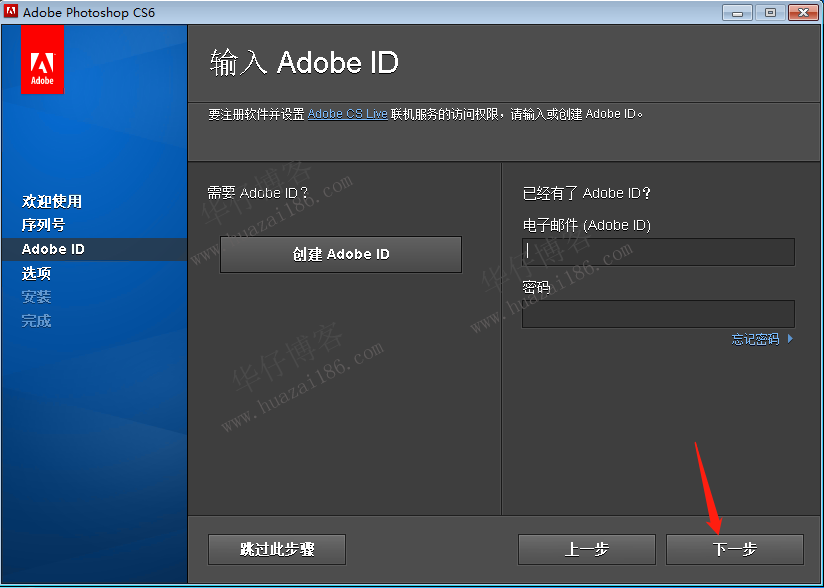This screenshot has height=588, width=824.
Task: Select the 安装 step in the sidebar
Action: (36, 297)
